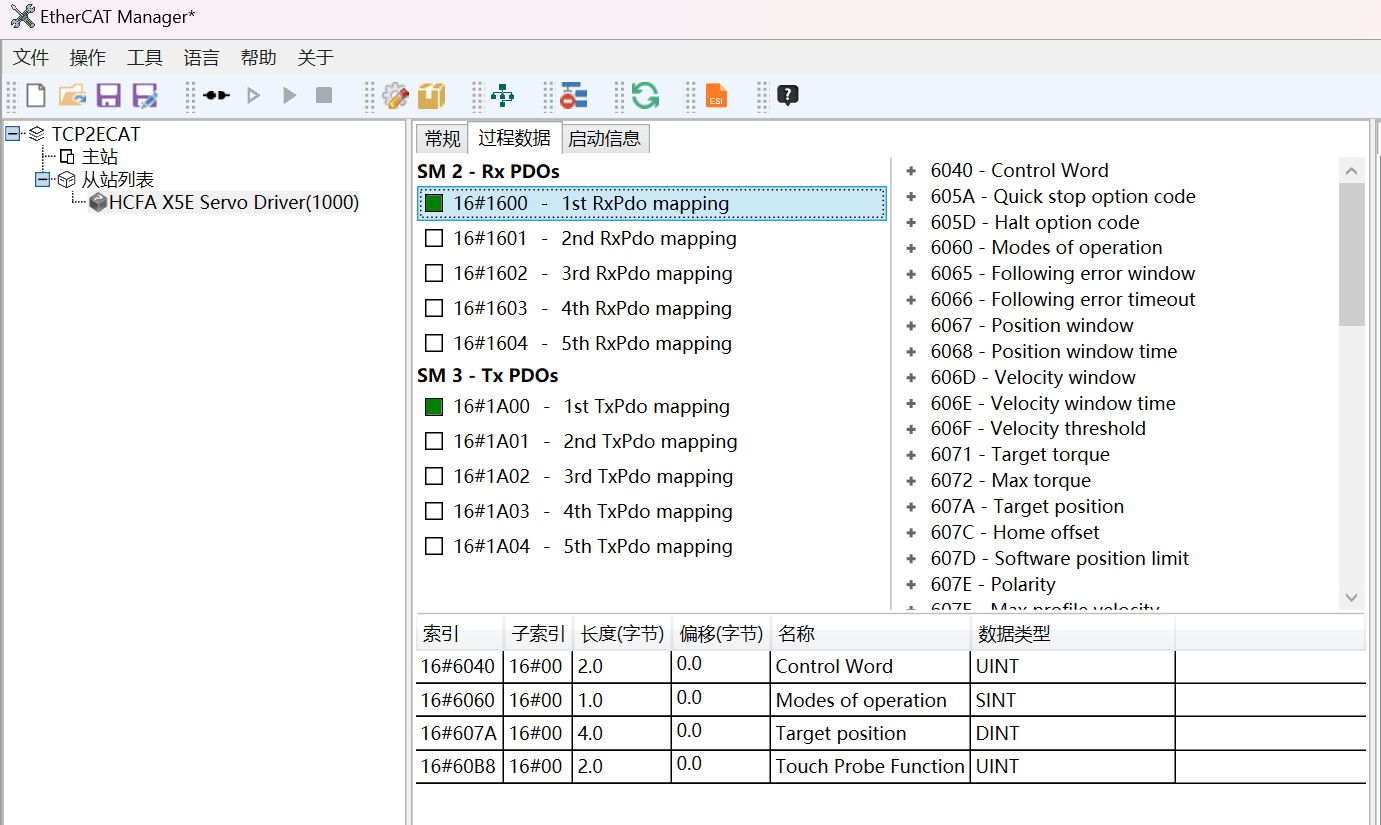Click the 名称 column header

point(870,634)
